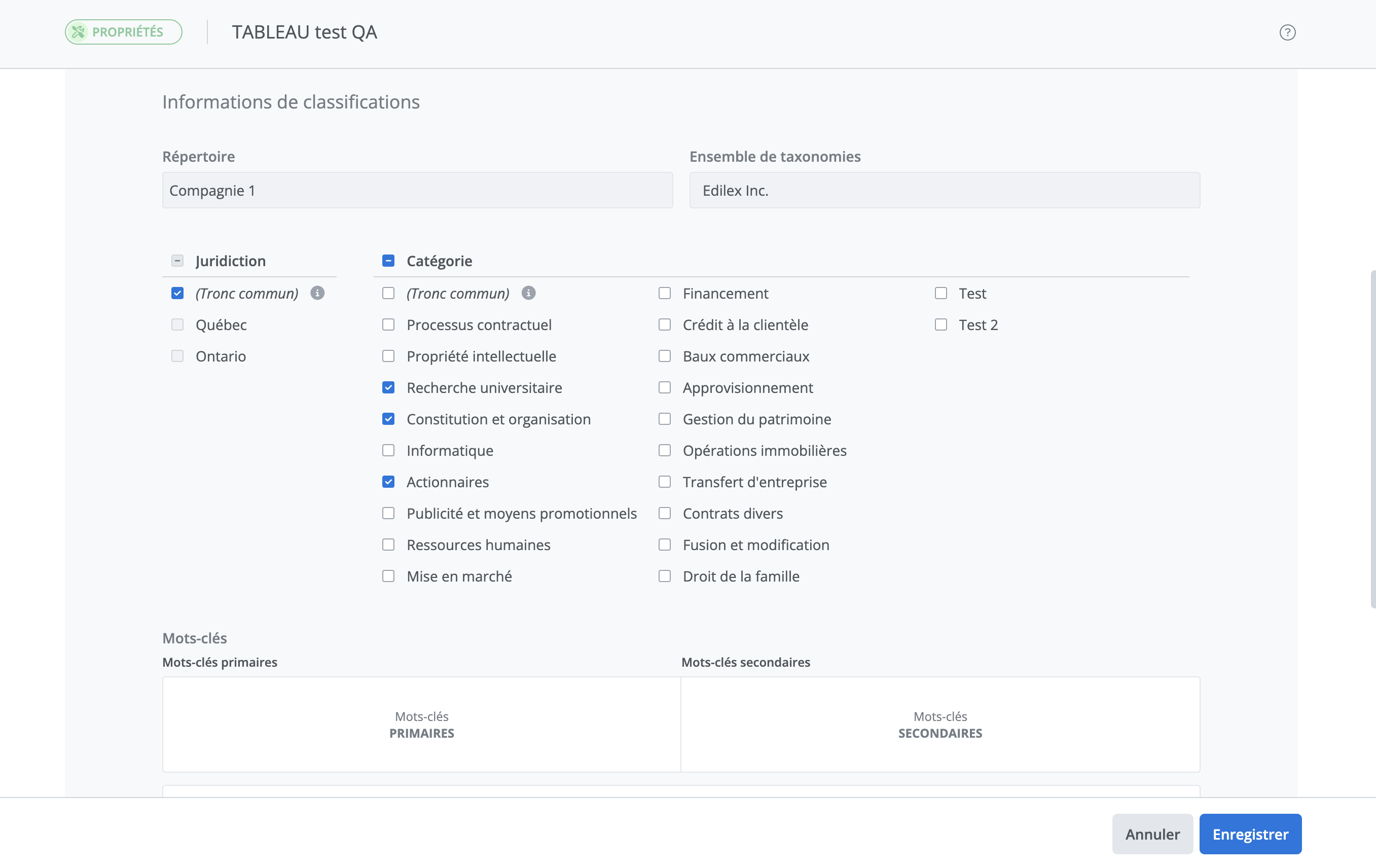Open the Ensemble de taxonomies field
The height and width of the screenshot is (868, 1376).
[944, 190]
